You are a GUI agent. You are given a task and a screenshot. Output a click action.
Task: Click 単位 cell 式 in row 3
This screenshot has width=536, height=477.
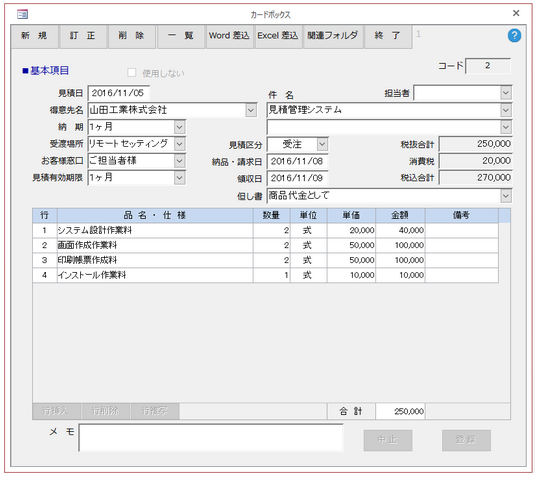click(308, 260)
